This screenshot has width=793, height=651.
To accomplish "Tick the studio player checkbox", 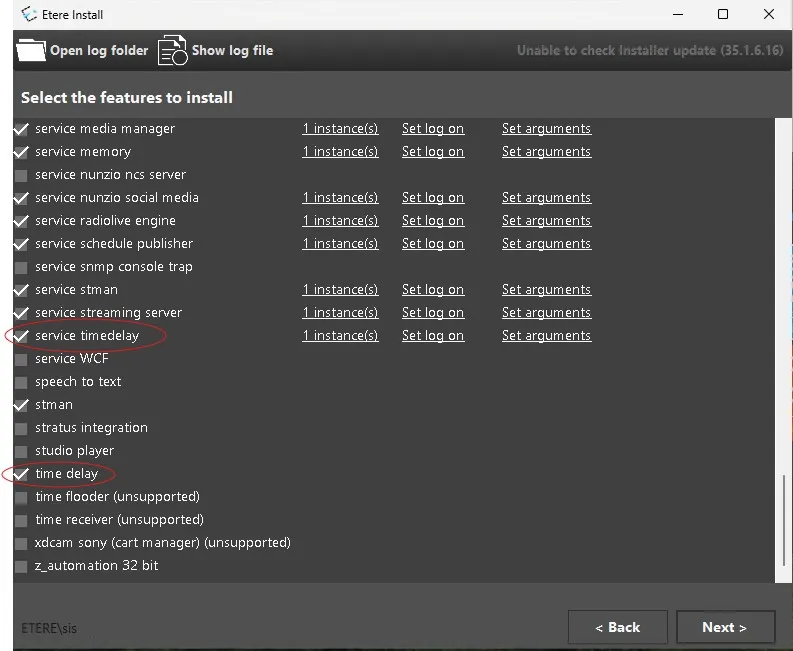I will coord(21,451).
